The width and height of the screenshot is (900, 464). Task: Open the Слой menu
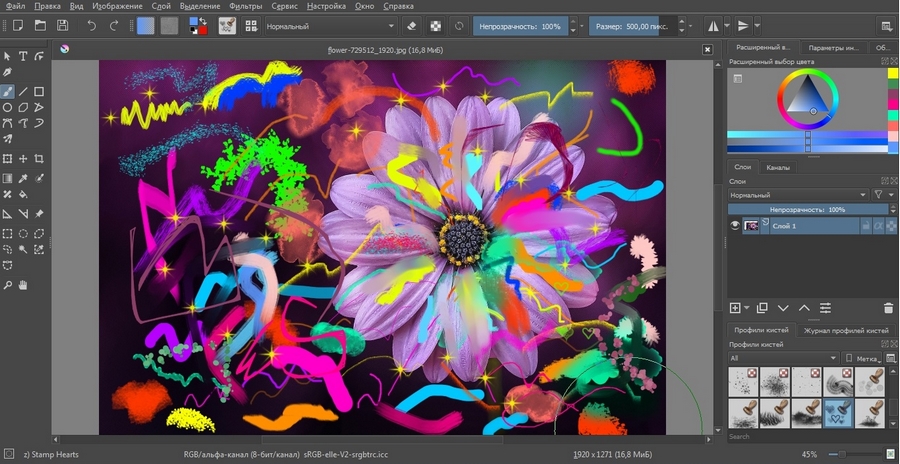pos(161,6)
